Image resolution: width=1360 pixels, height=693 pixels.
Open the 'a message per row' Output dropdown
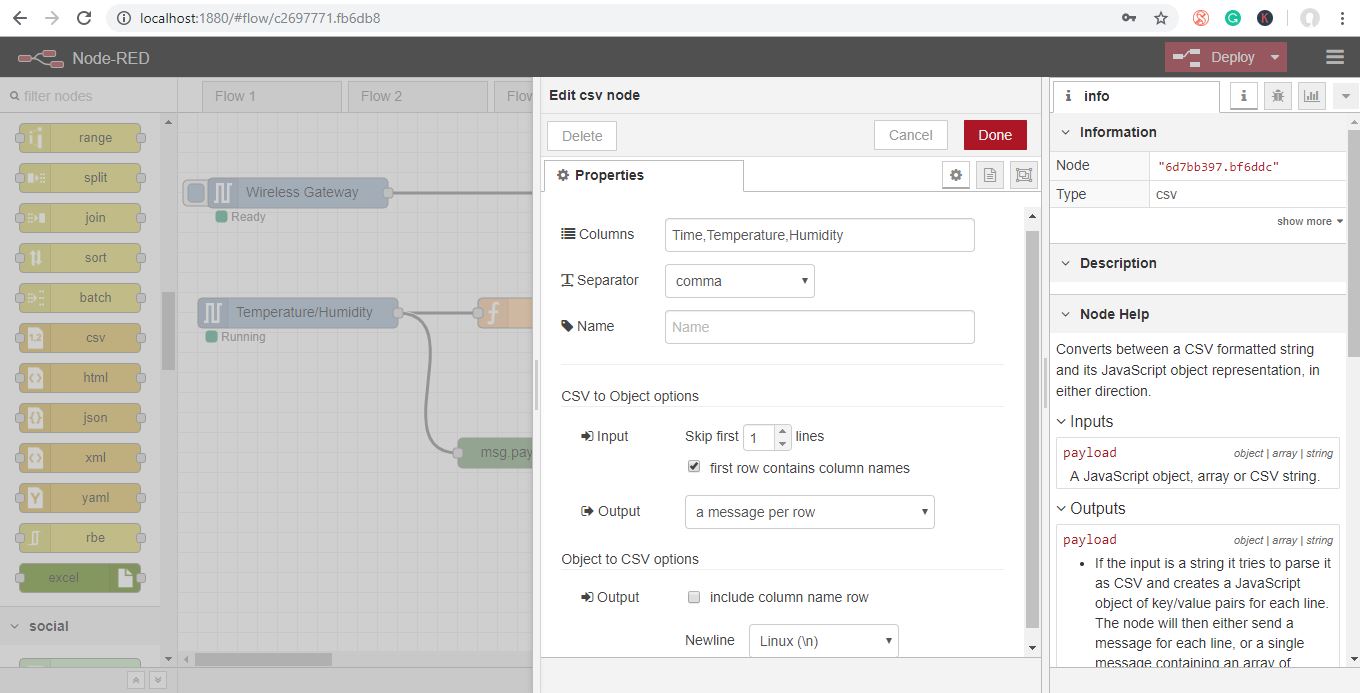809,512
